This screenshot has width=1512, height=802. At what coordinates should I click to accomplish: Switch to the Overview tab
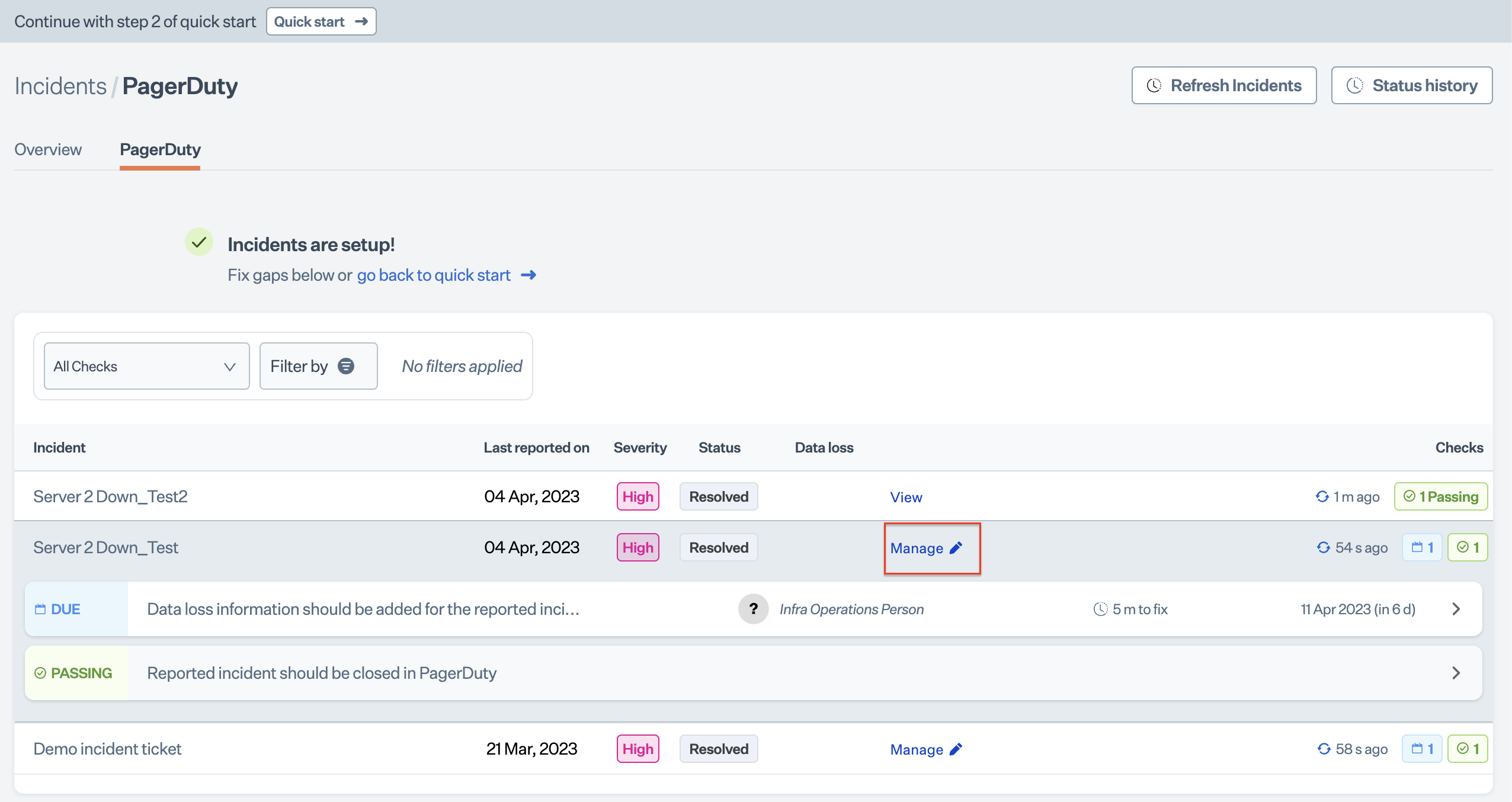48,149
